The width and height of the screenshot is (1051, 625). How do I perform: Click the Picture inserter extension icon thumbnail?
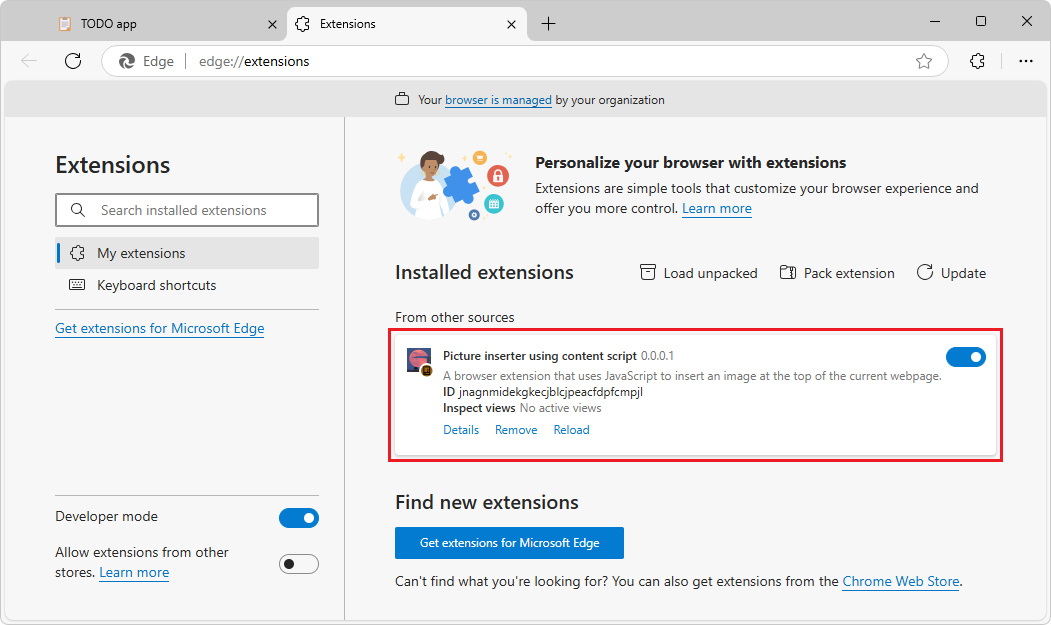pyautogui.click(x=418, y=360)
